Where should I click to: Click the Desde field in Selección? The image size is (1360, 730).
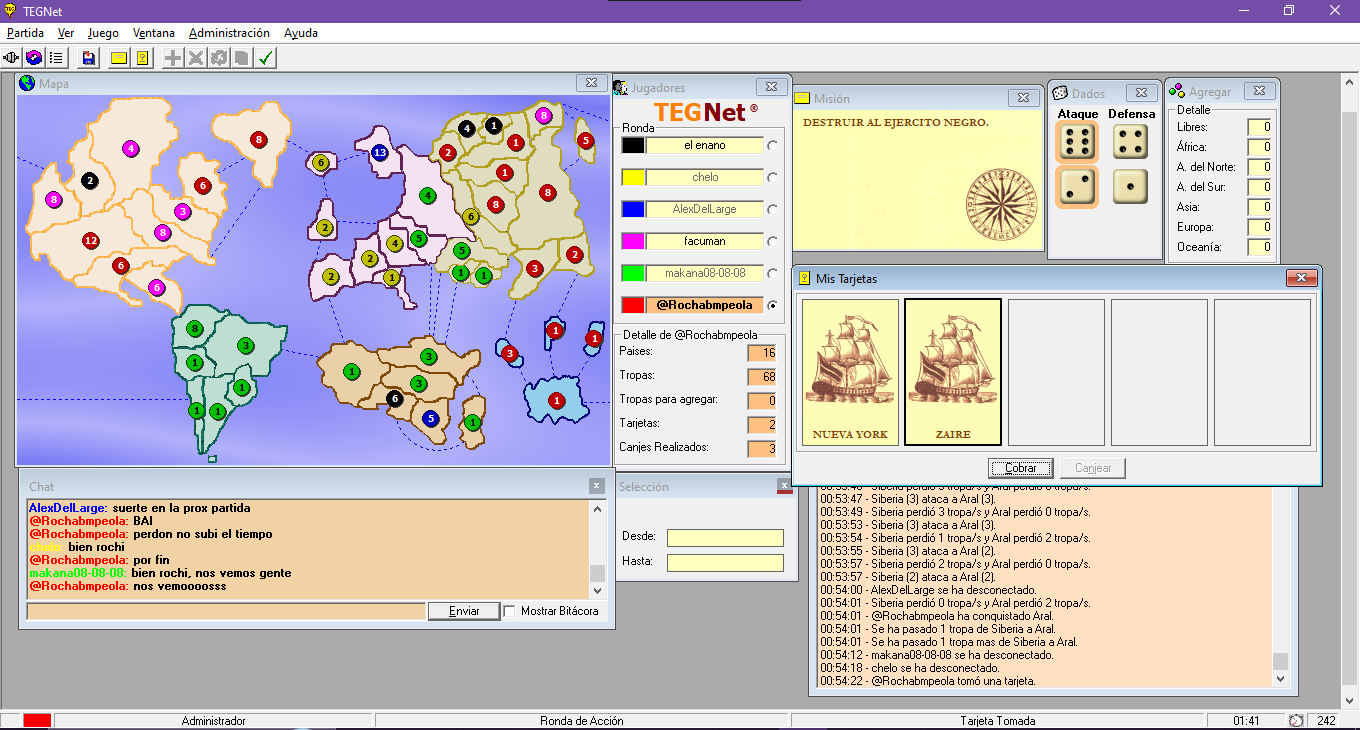click(x=725, y=538)
